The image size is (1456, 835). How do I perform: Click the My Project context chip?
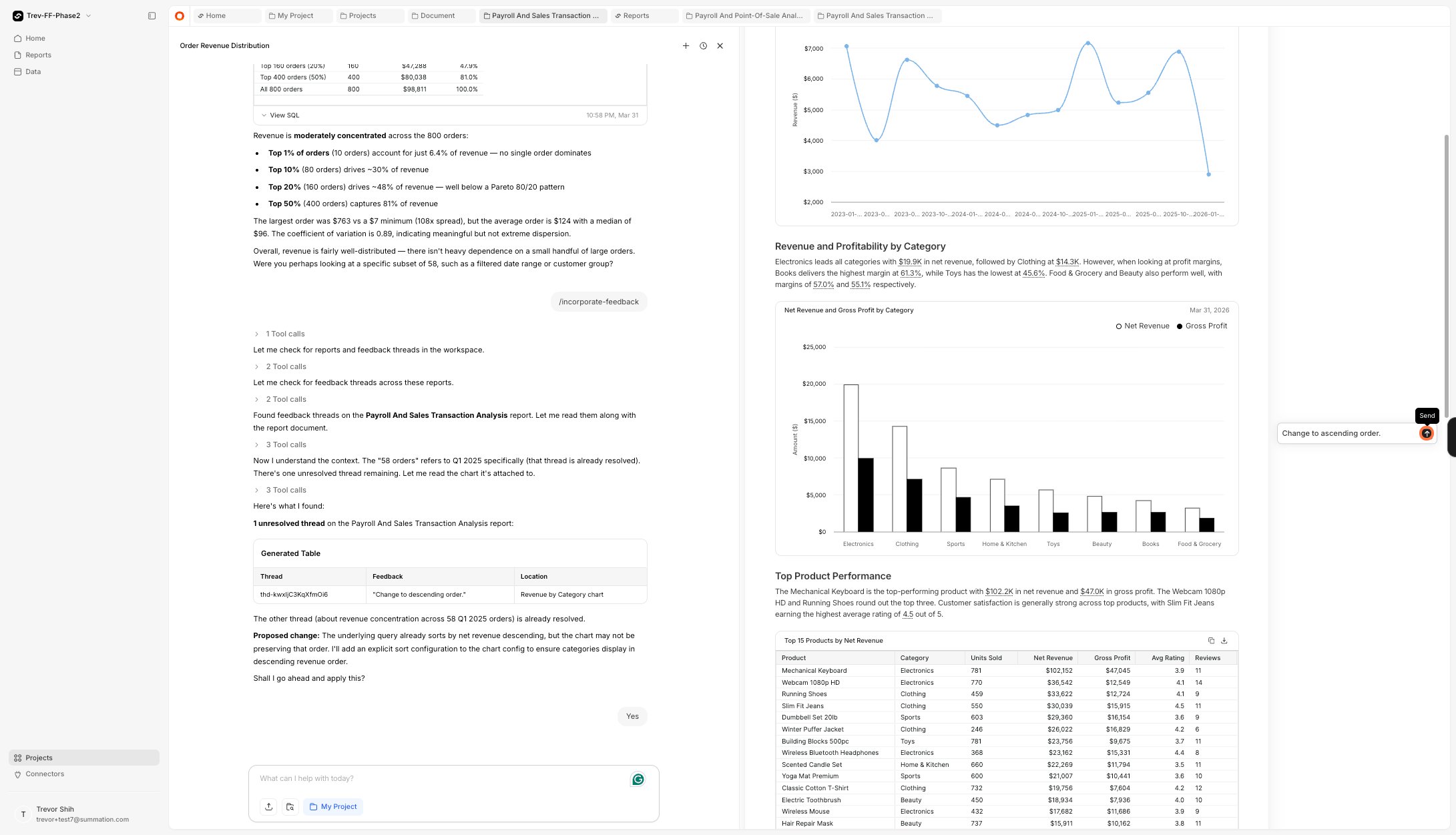pyautogui.click(x=333, y=806)
